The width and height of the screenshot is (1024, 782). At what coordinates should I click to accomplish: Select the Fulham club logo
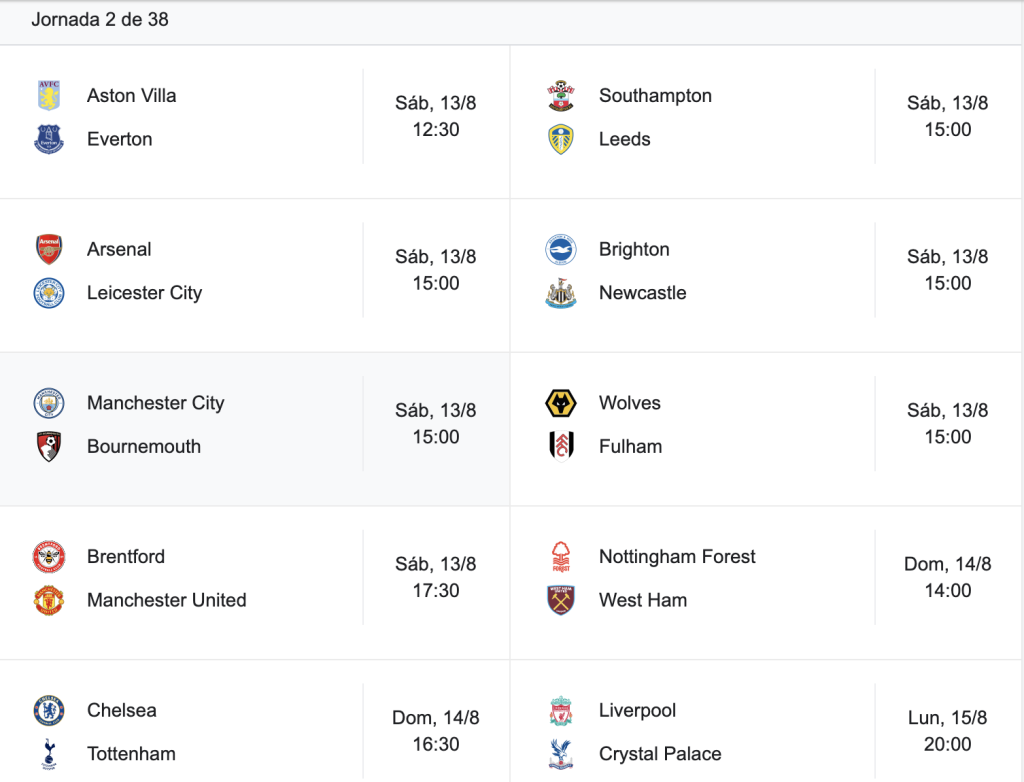561,446
